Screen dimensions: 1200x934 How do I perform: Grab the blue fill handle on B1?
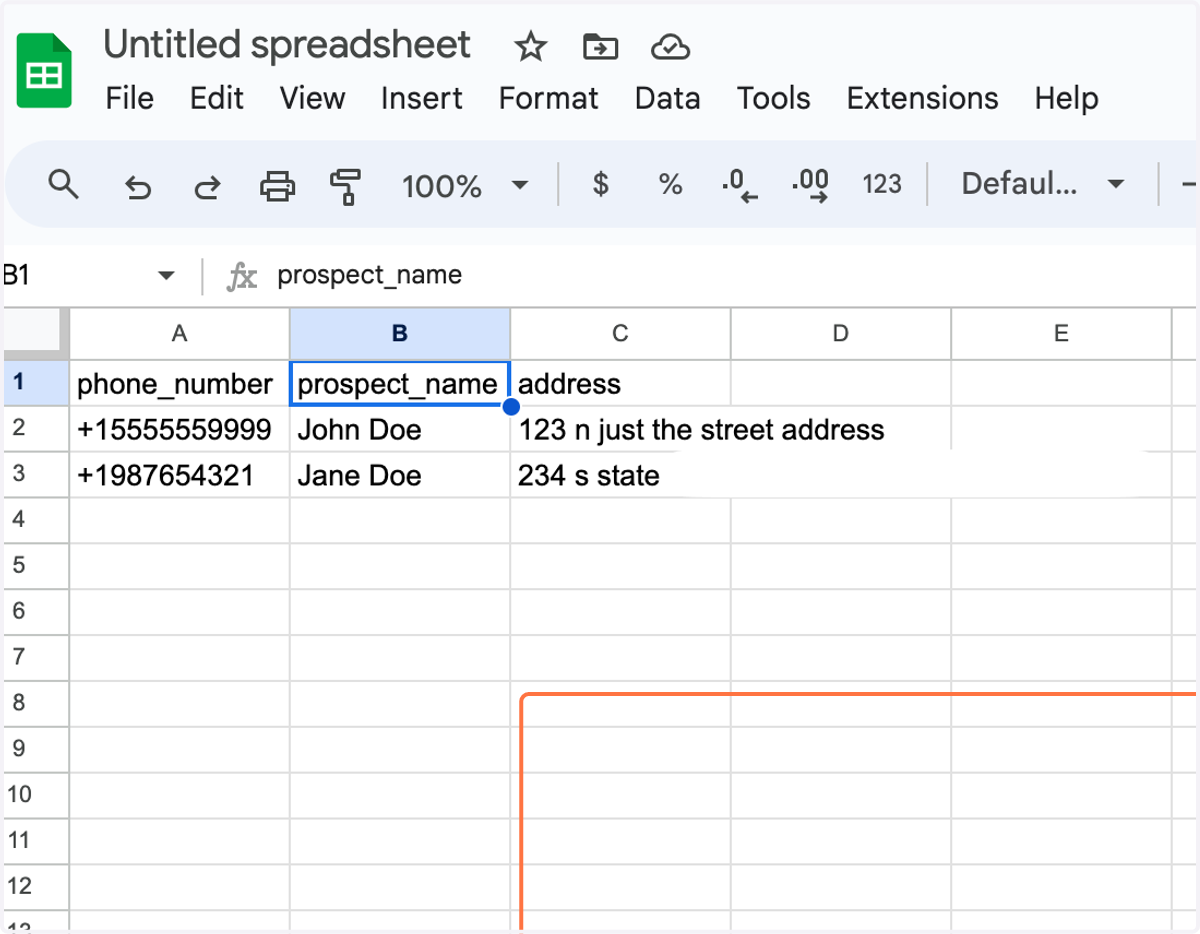[511, 406]
